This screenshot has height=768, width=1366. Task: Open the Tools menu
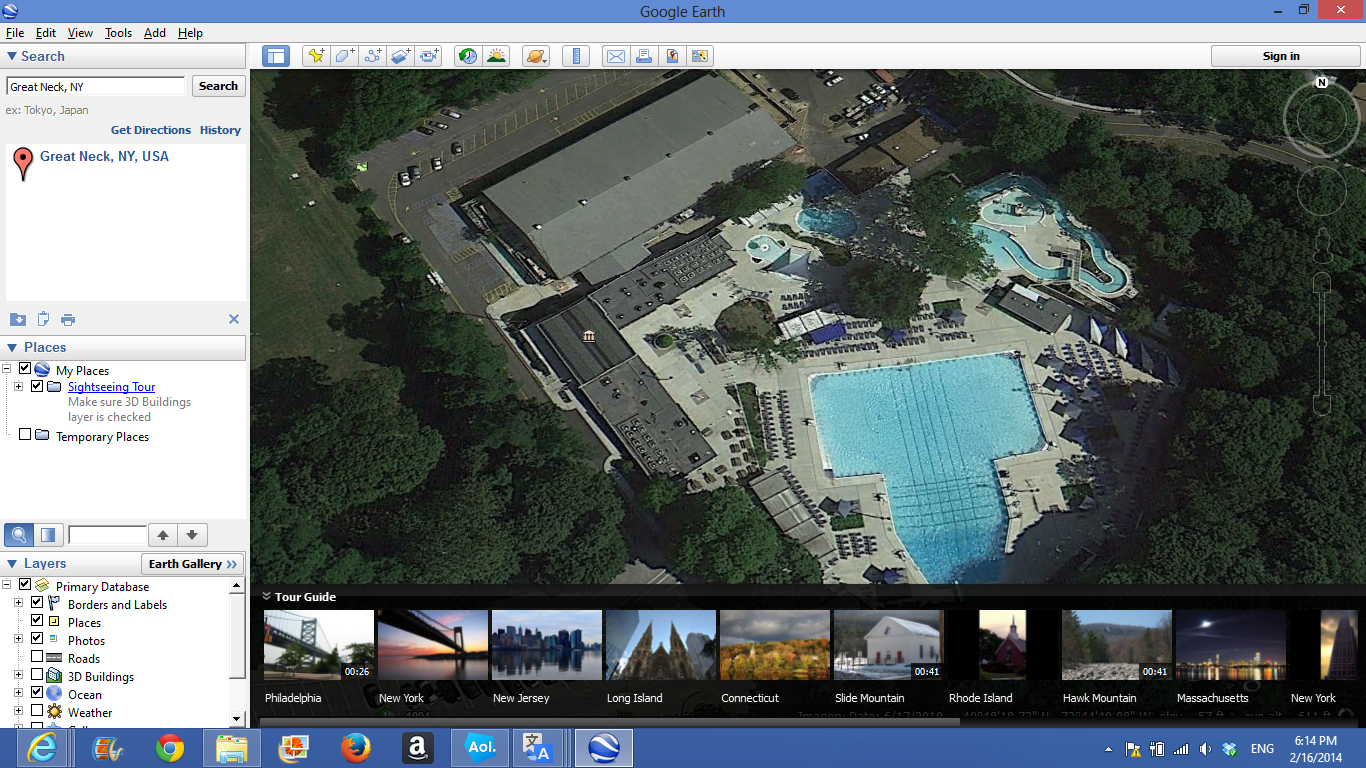118,33
